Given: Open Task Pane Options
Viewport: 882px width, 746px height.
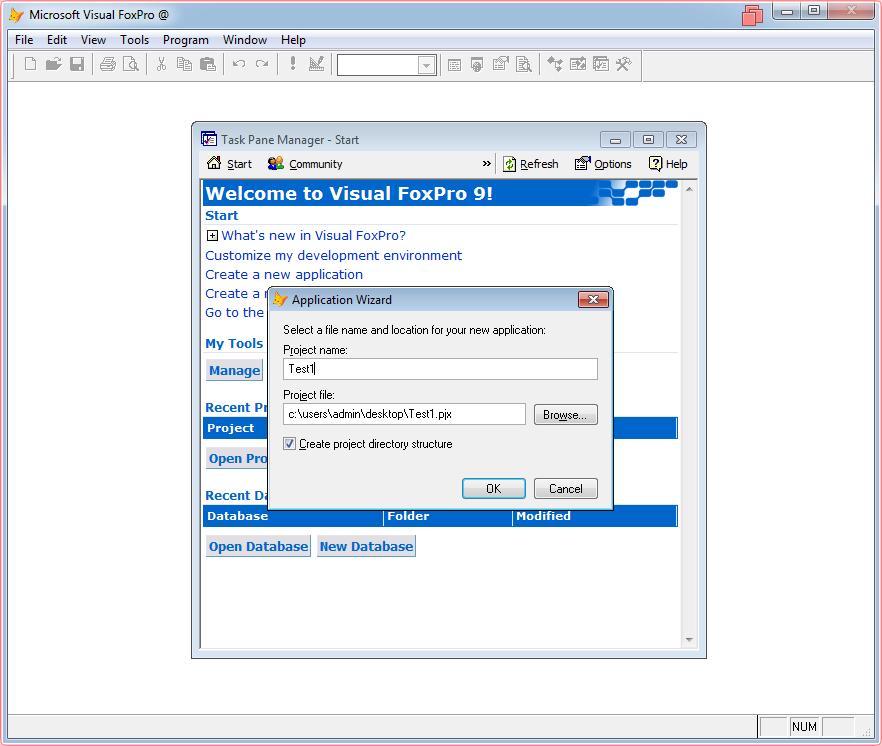Looking at the screenshot, I should point(603,164).
